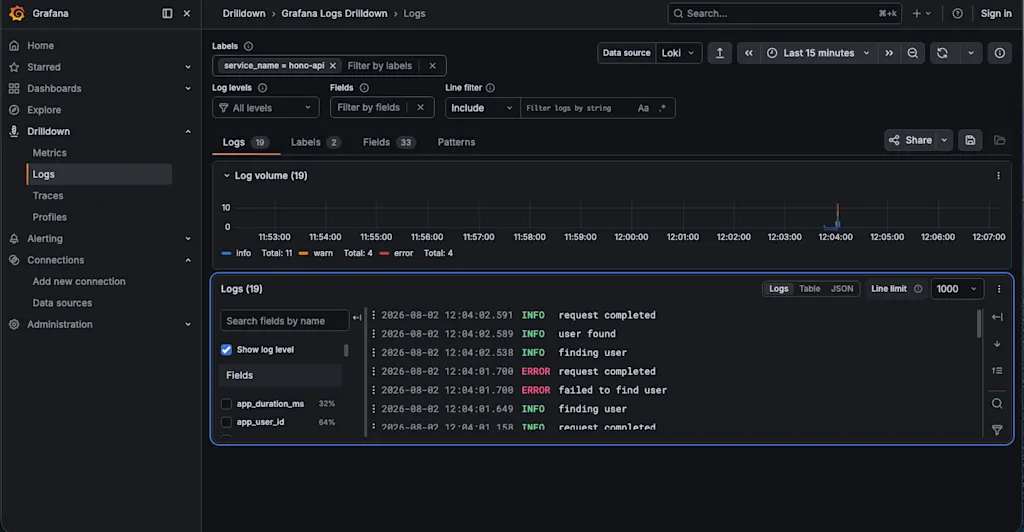Collapse the Log volume panel
The height and width of the screenshot is (532, 1024).
coord(227,176)
